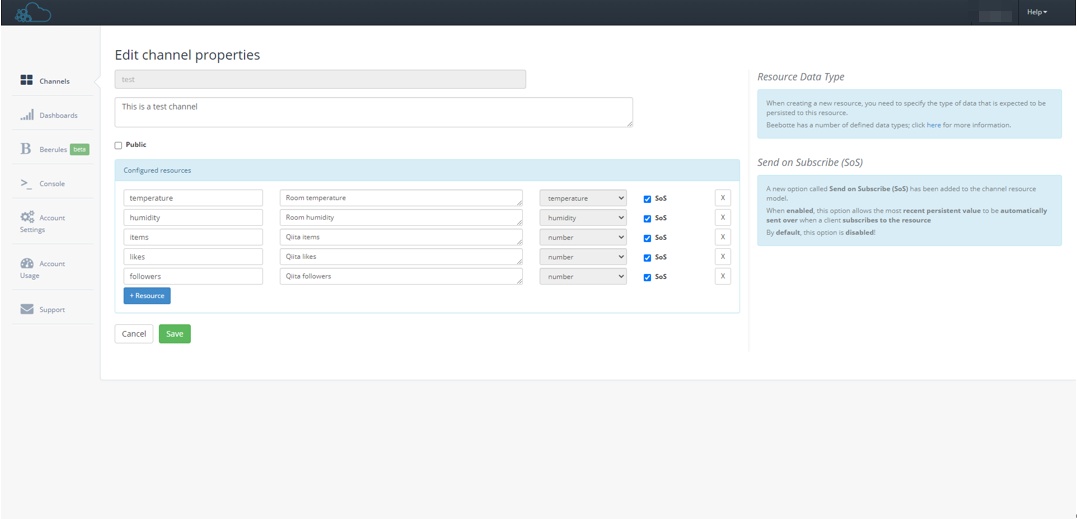Click the Beebotte cloud logo
Viewport: 1077px width, 519px height.
coord(33,12)
